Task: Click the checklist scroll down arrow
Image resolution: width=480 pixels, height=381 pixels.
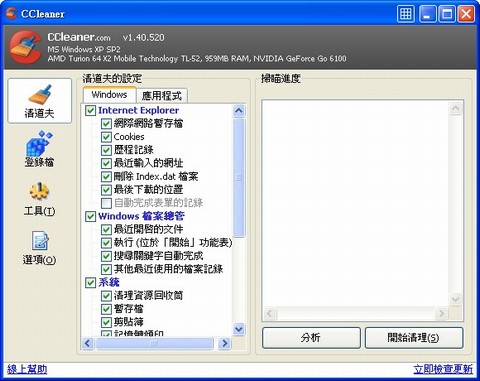Action: (239, 329)
